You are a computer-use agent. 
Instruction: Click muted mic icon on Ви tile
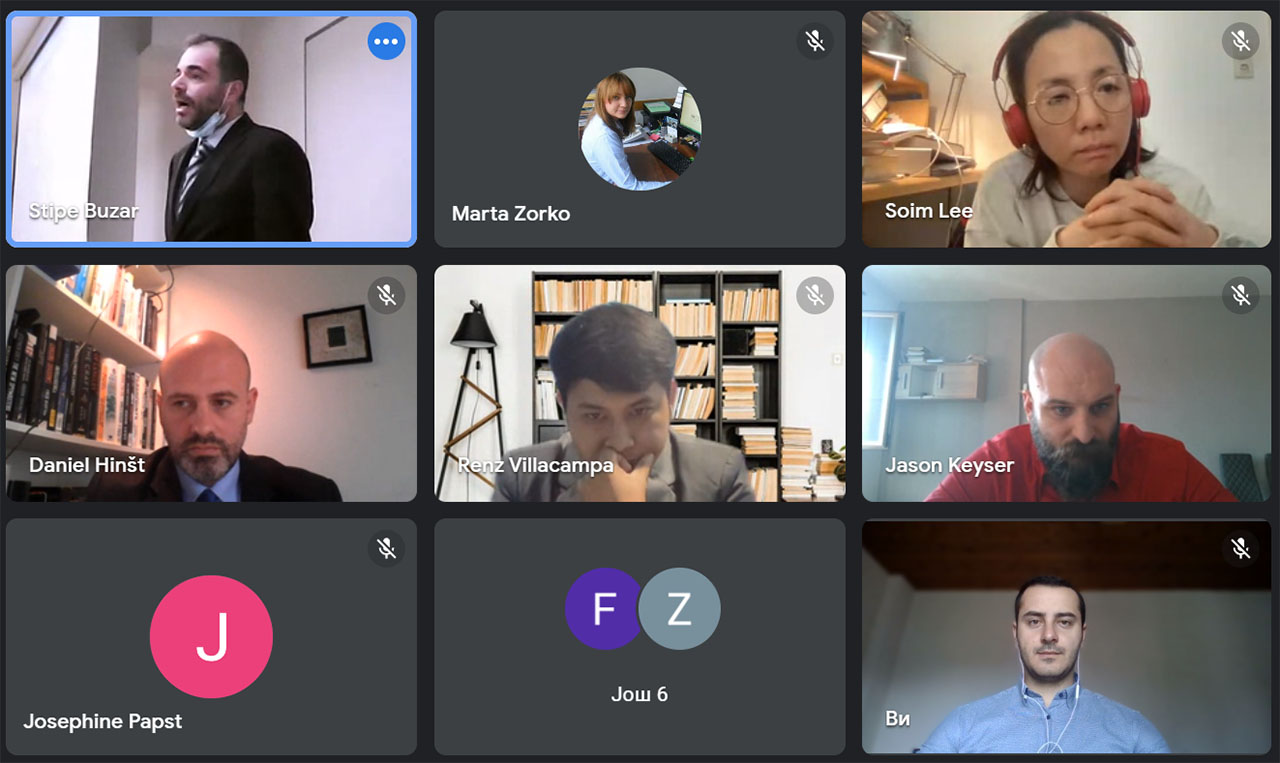click(1241, 548)
